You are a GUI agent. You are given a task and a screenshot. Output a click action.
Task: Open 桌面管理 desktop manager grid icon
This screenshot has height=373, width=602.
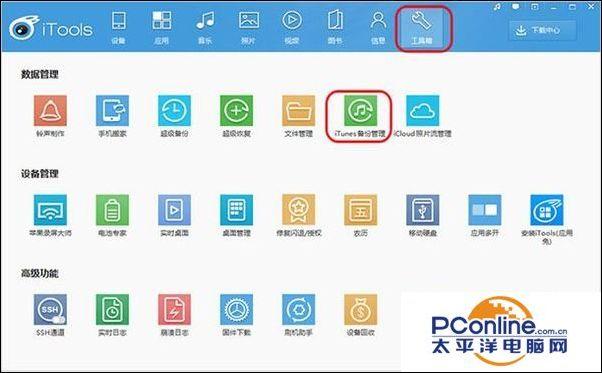click(236, 210)
